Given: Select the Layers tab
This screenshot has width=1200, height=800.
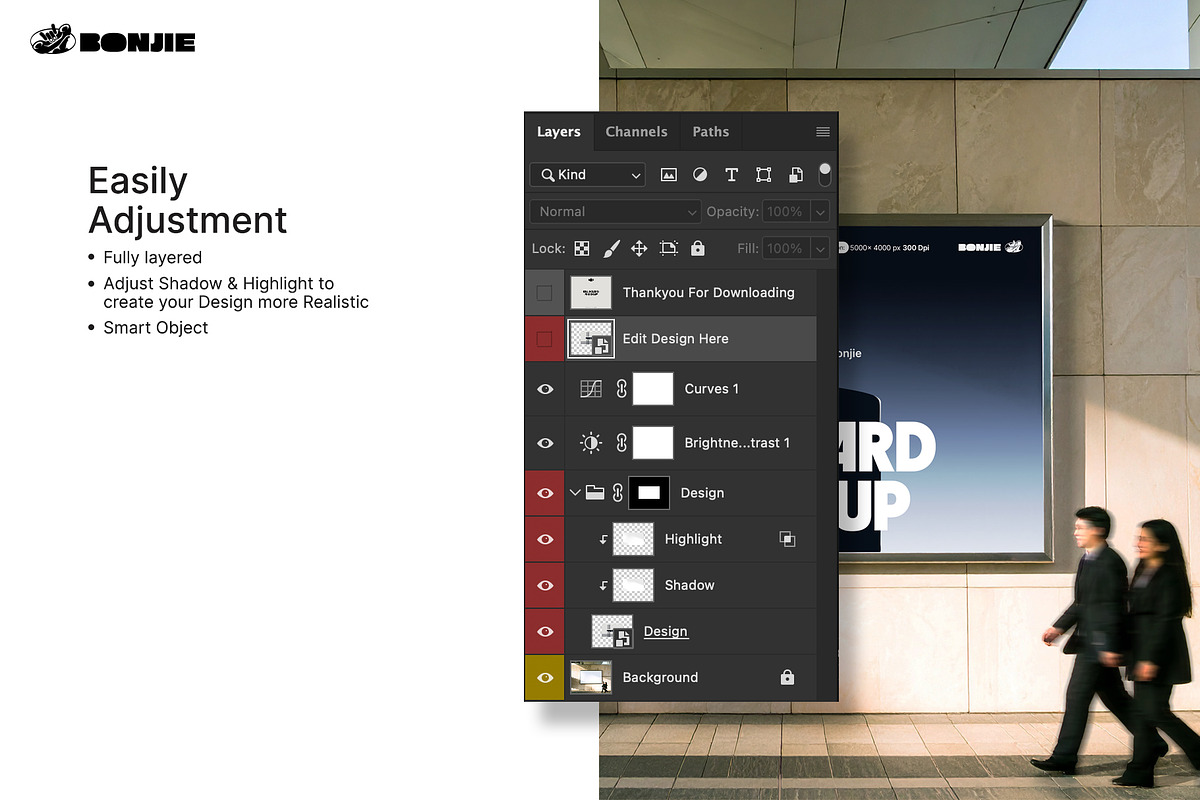Looking at the screenshot, I should 558,132.
